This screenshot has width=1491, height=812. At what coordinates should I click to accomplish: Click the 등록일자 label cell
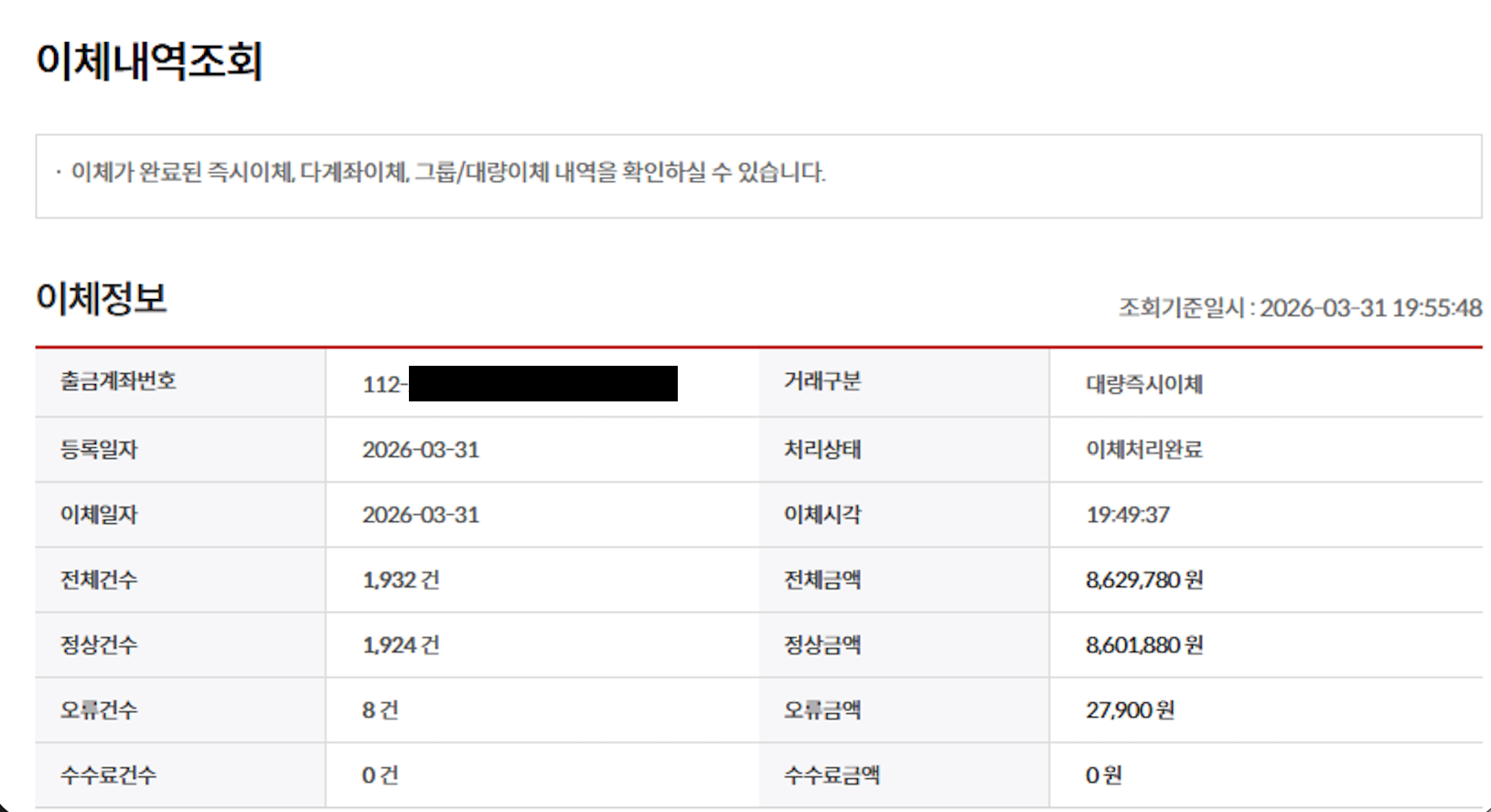180,449
